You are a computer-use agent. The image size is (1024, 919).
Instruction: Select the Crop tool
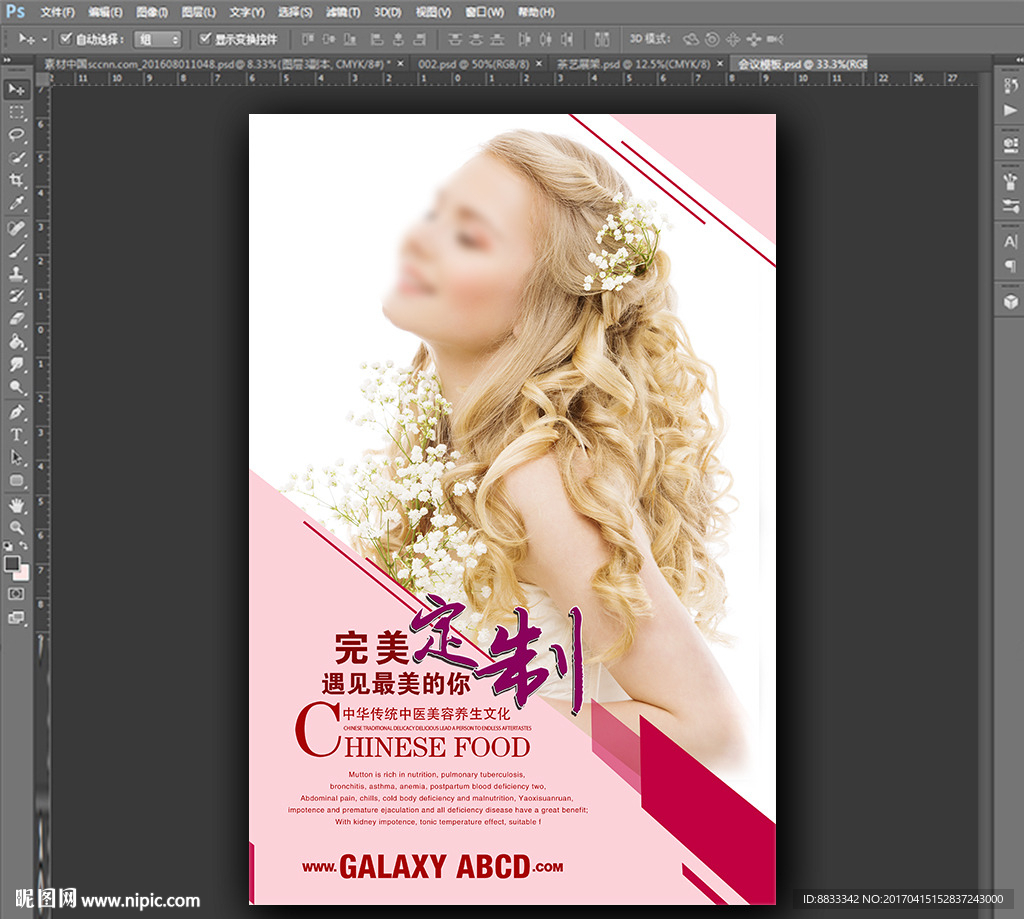pos(17,181)
